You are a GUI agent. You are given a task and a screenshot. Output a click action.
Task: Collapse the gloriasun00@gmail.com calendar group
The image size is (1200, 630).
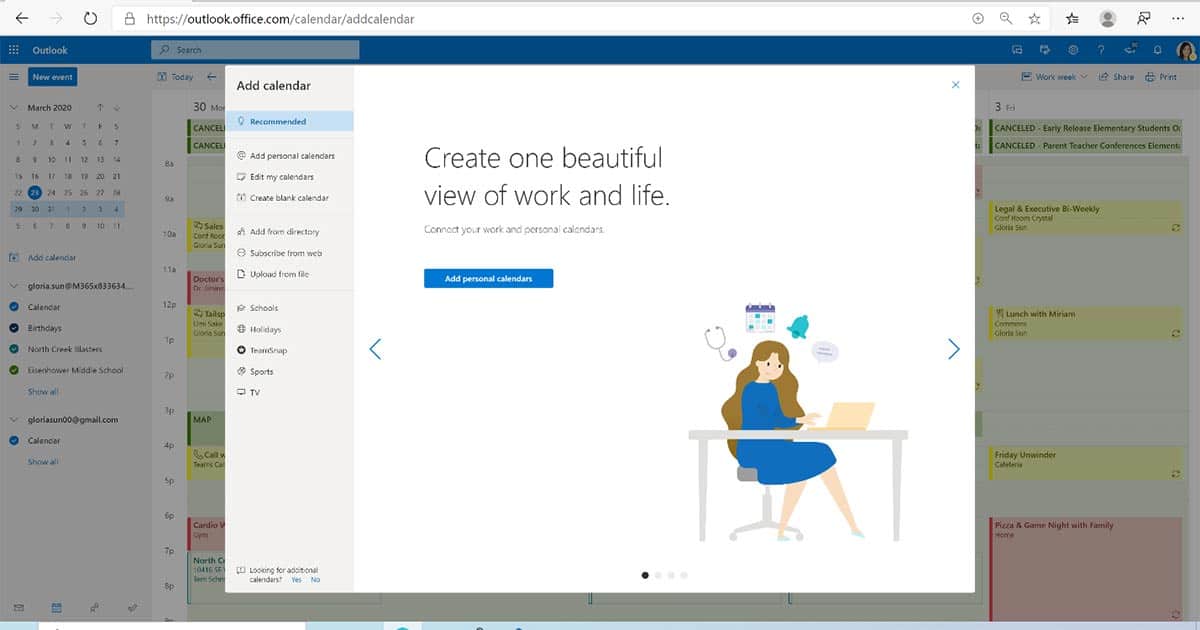coord(14,420)
